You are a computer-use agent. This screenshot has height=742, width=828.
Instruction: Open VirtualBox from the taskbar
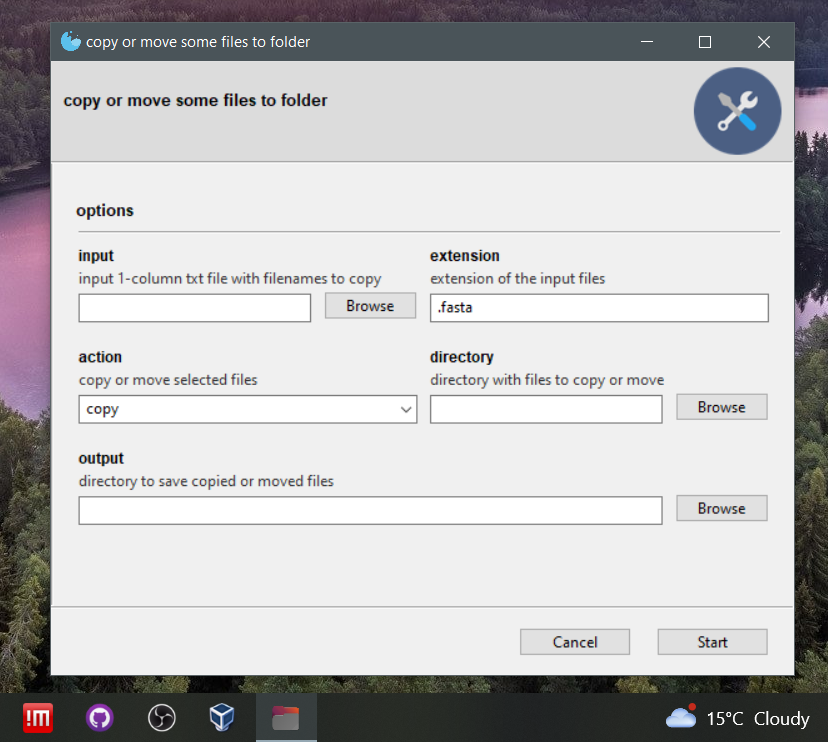coord(222,717)
